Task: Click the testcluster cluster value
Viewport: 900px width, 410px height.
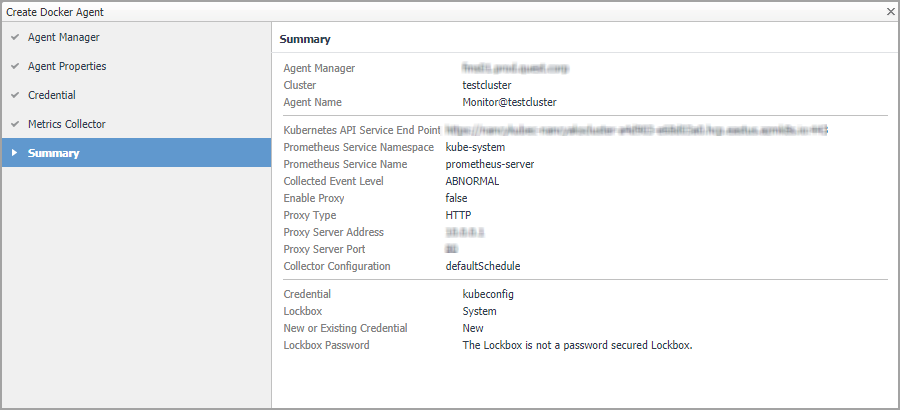Action: [x=486, y=85]
